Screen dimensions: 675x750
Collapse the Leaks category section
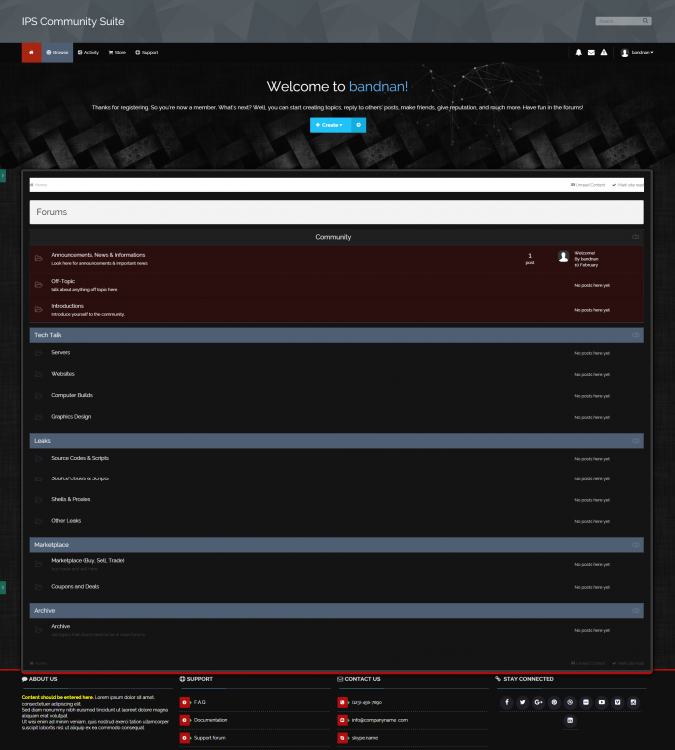[636, 441]
